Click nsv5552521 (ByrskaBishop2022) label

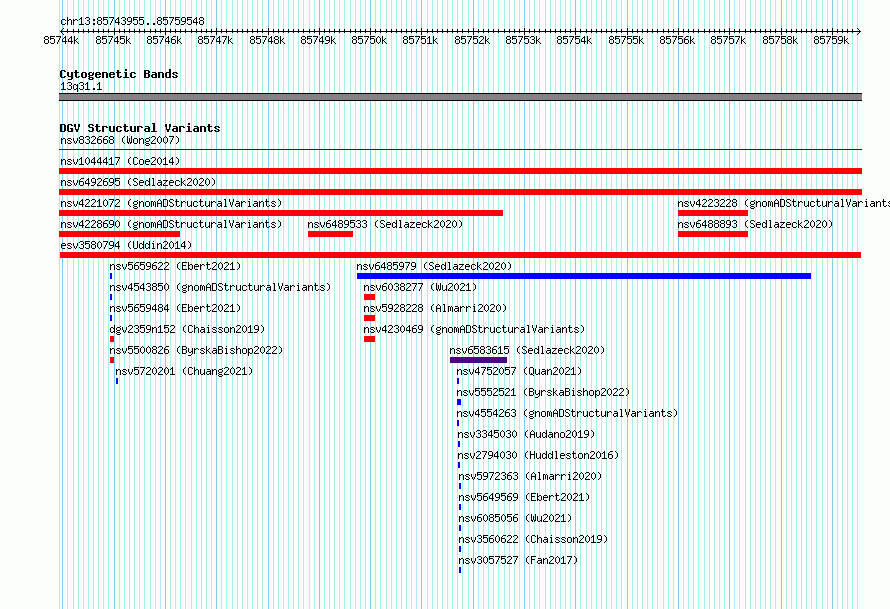[543, 392]
